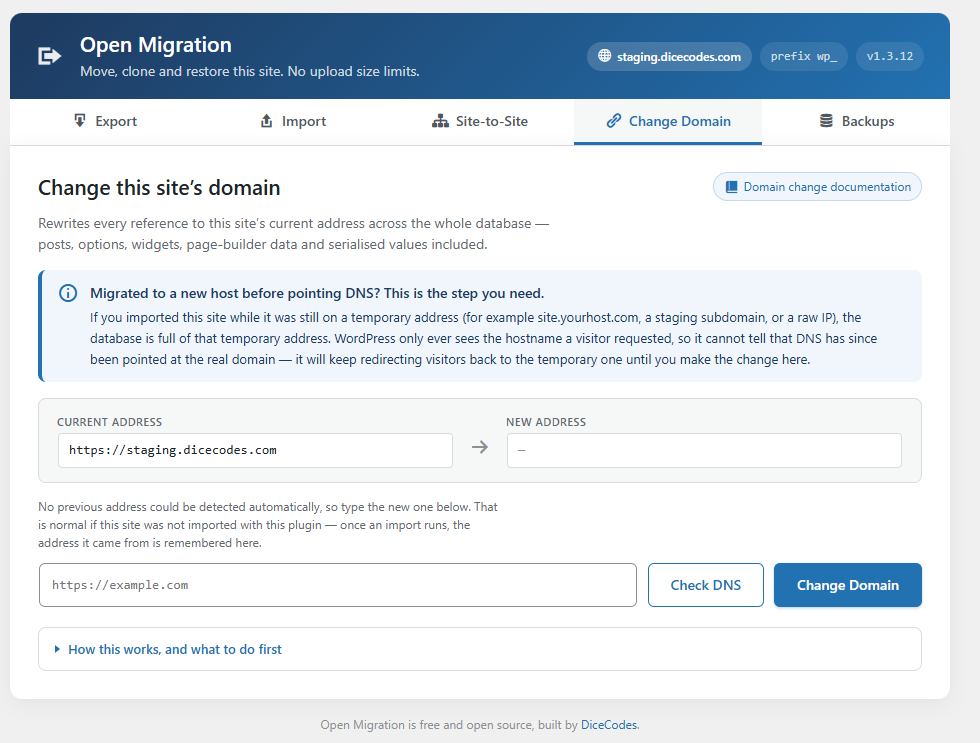This screenshot has width=980, height=743.
Task: Click the CURRENT ADDRESS label
Action: point(109,422)
